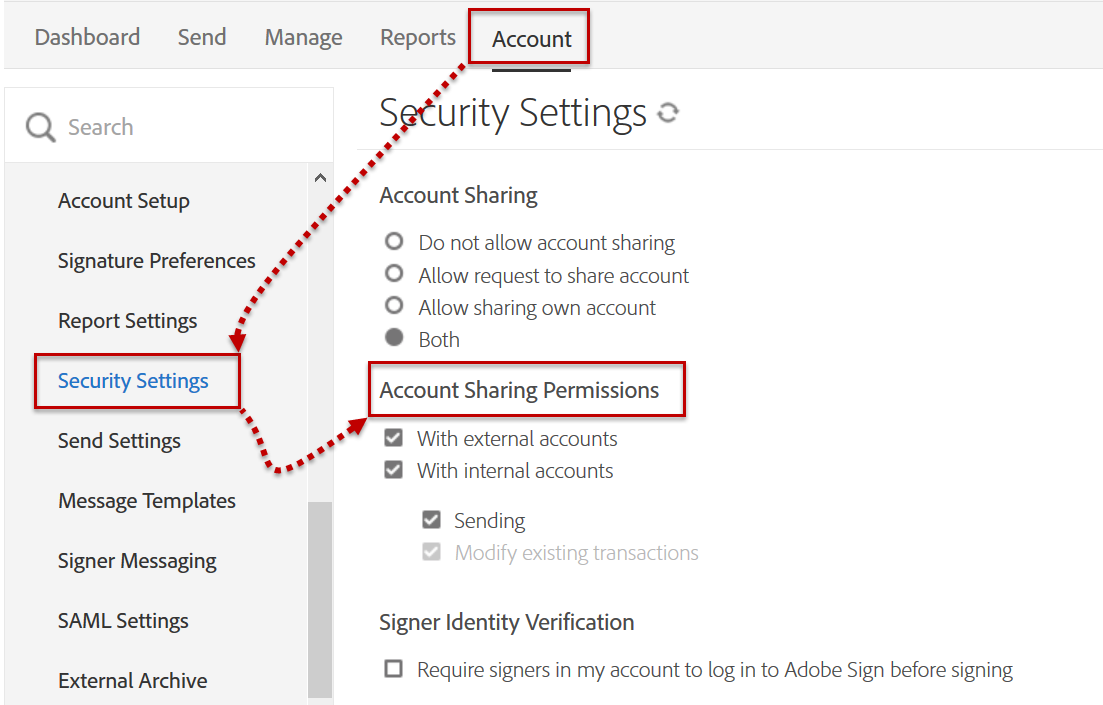
Task: Open SAML Settings page
Action: click(124, 621)
